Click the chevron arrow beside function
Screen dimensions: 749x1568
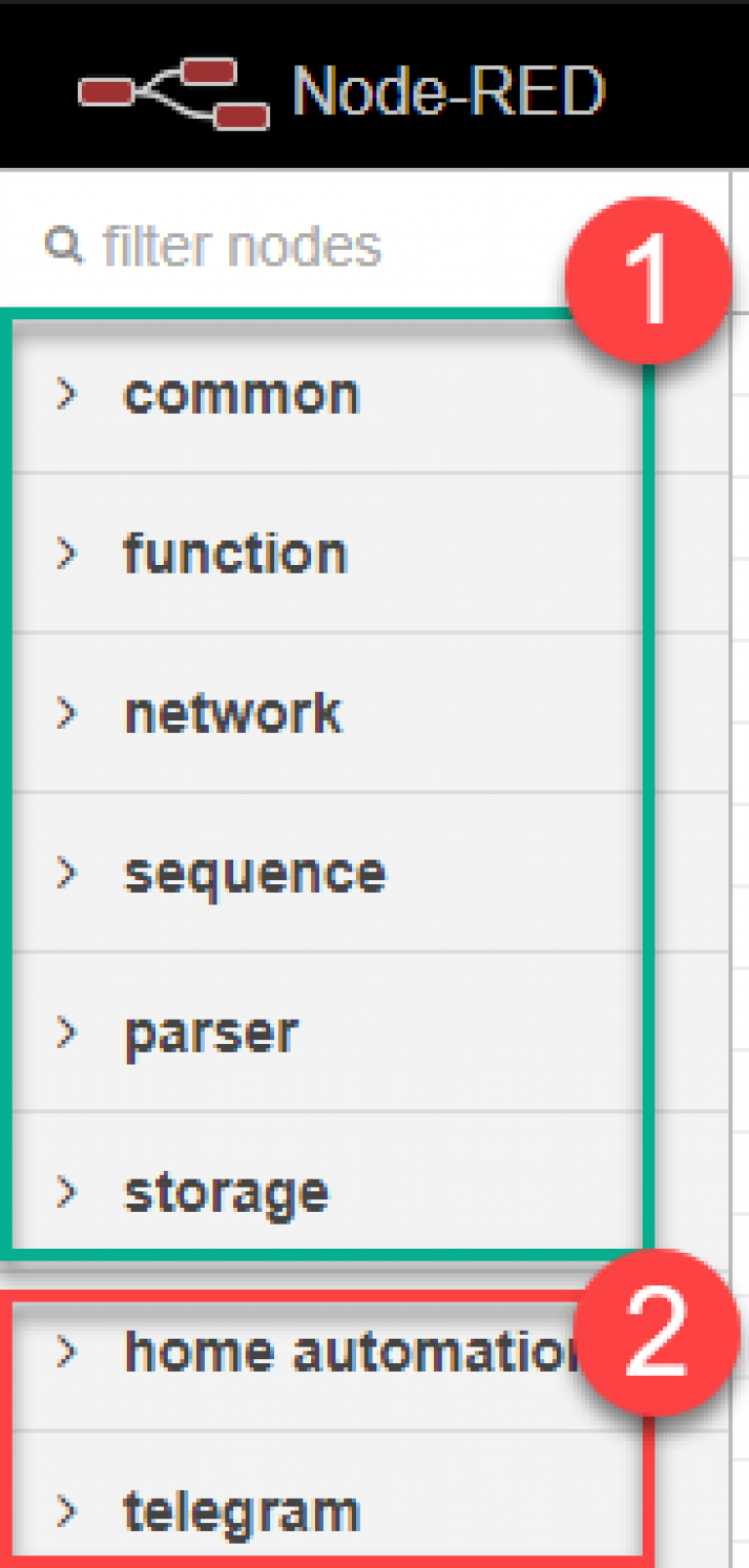coord(66,553)
